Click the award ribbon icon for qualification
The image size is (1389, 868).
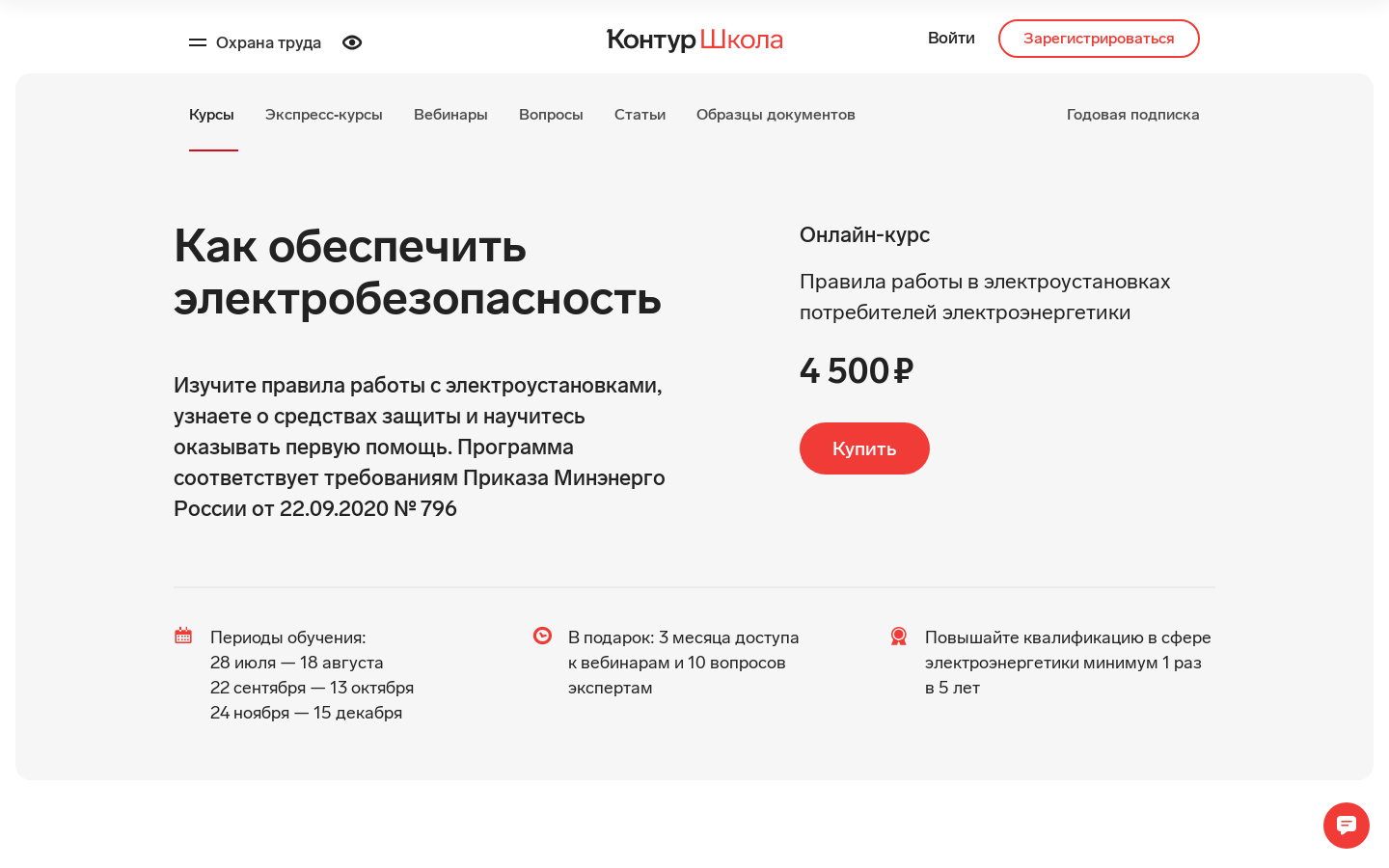[x=899, y=637]
